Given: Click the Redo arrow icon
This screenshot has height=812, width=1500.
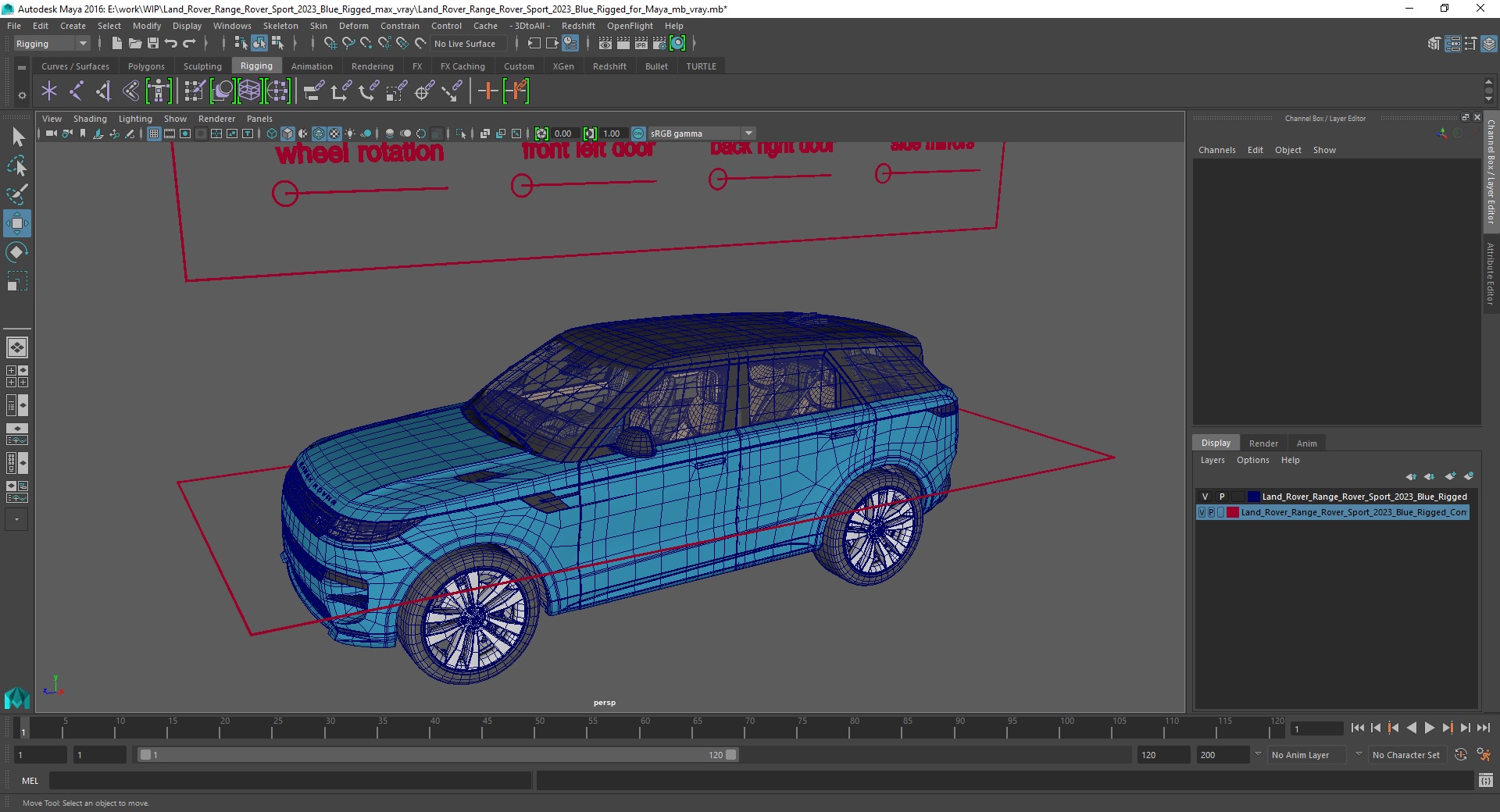Looking at the screenshot, I should [189, 44].
